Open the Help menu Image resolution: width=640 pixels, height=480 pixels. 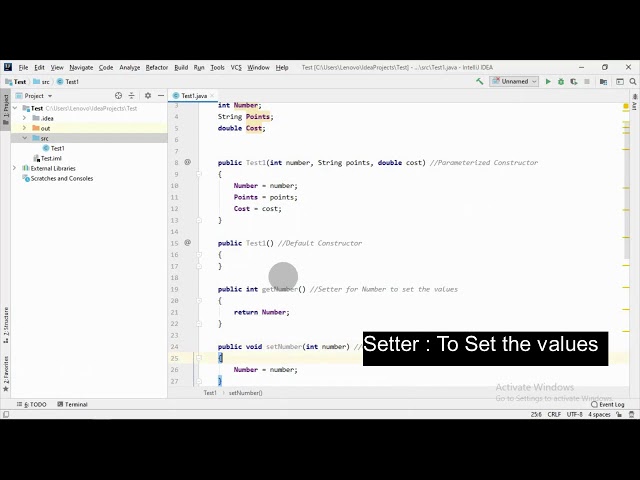282,67
